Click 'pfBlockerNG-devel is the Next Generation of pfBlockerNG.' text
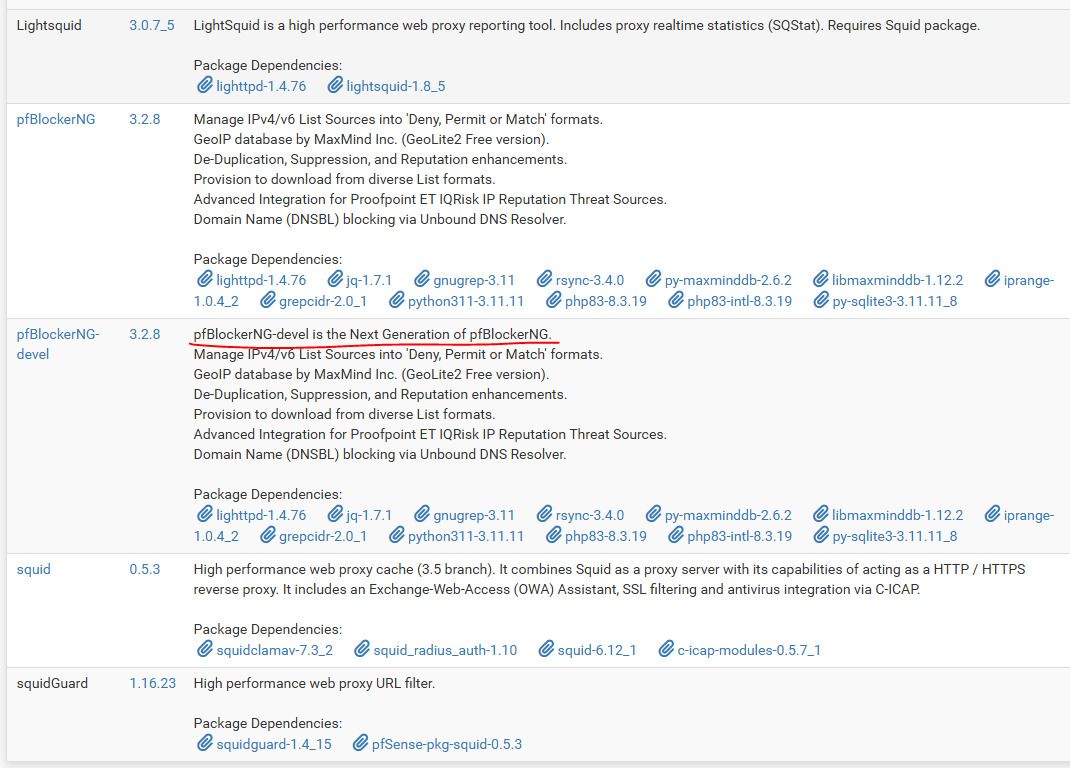 [373, 335]
